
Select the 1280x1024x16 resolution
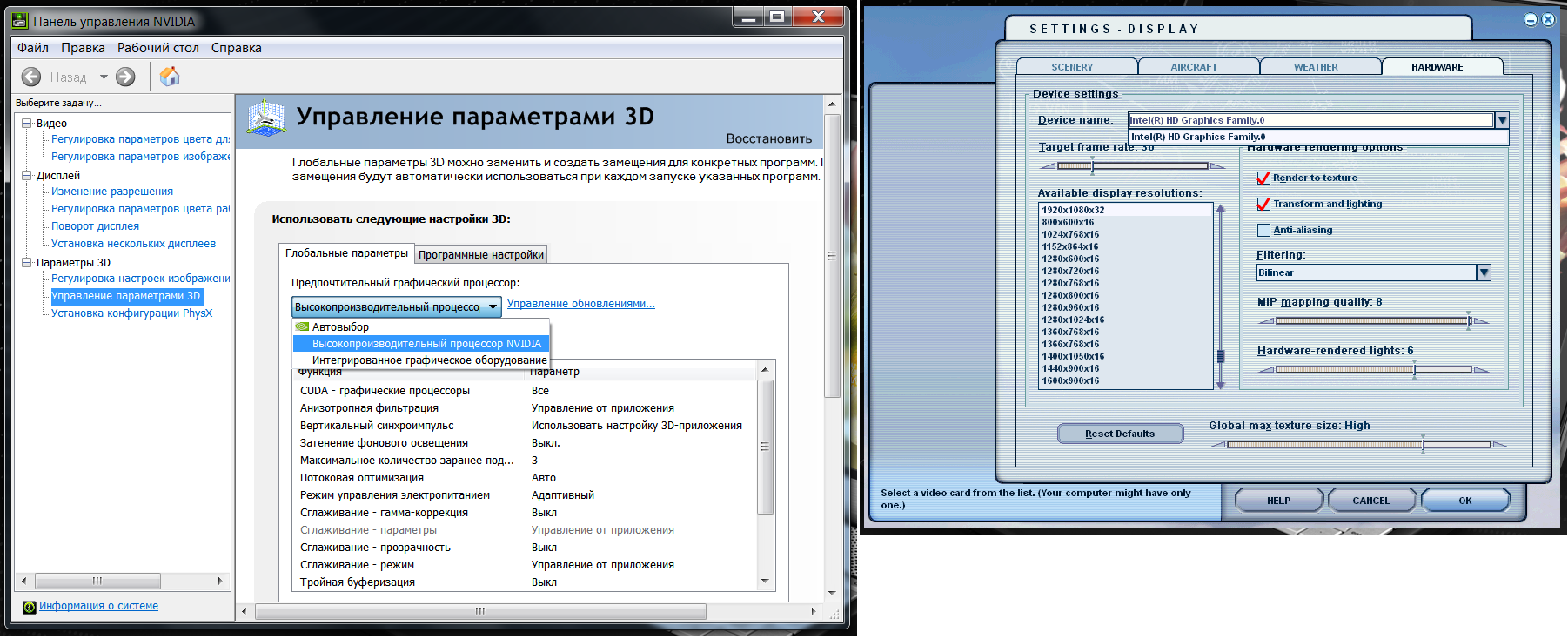point(1126,319)
